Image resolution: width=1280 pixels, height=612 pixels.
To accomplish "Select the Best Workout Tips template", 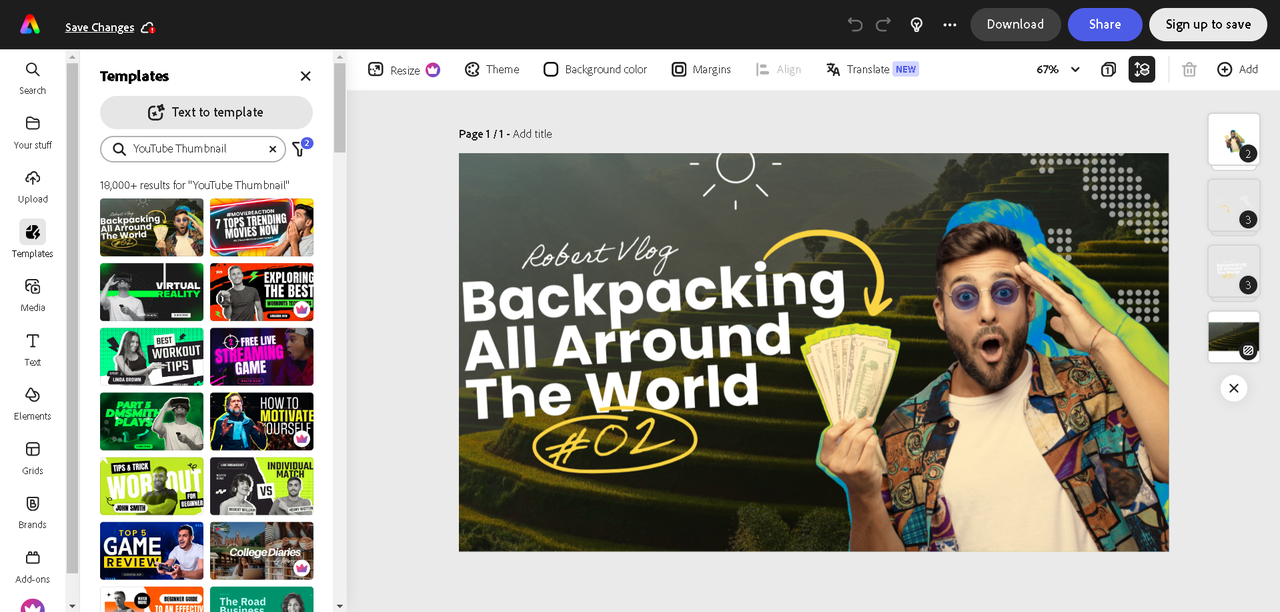I will pyautogui.click(x=152, y=357).
